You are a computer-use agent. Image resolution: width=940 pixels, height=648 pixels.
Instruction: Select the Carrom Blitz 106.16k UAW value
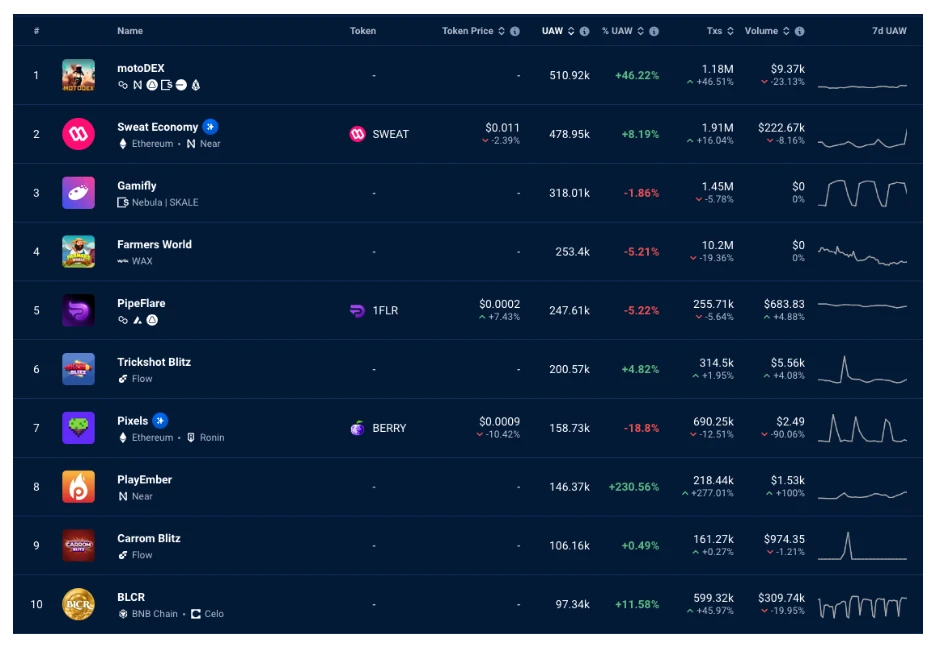570,545
